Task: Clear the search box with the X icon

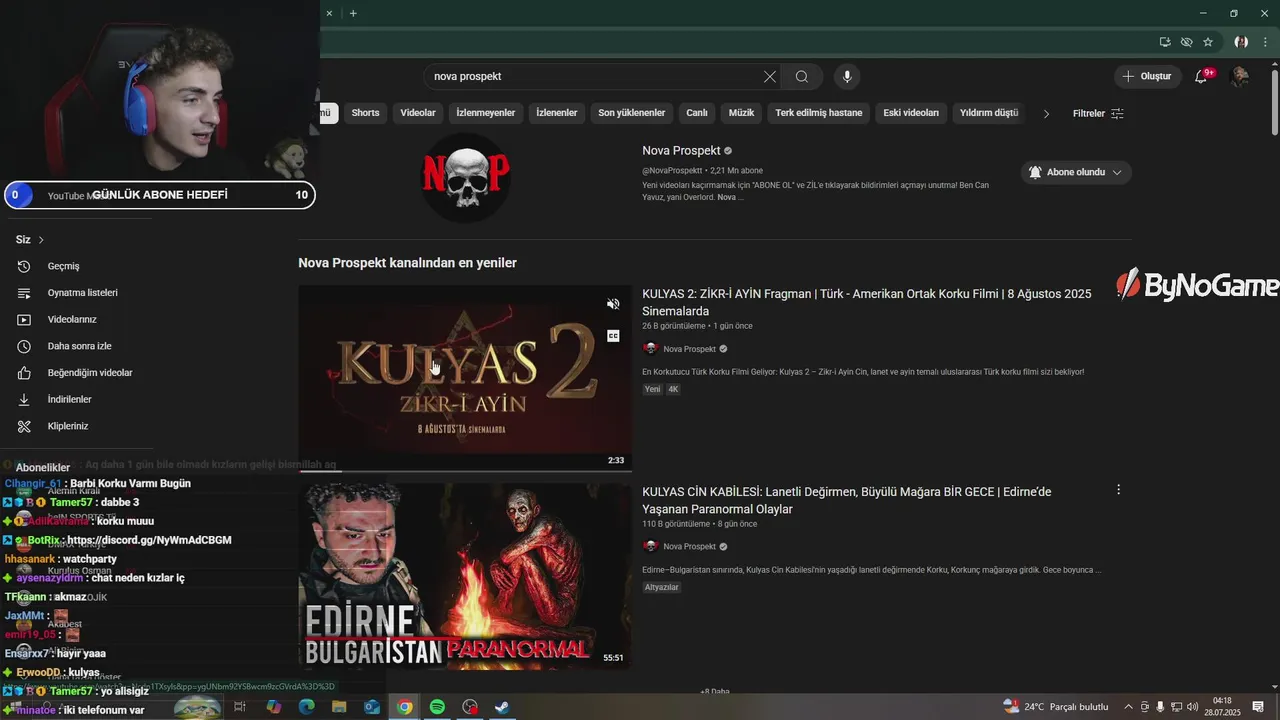Action: pos(770,77)
